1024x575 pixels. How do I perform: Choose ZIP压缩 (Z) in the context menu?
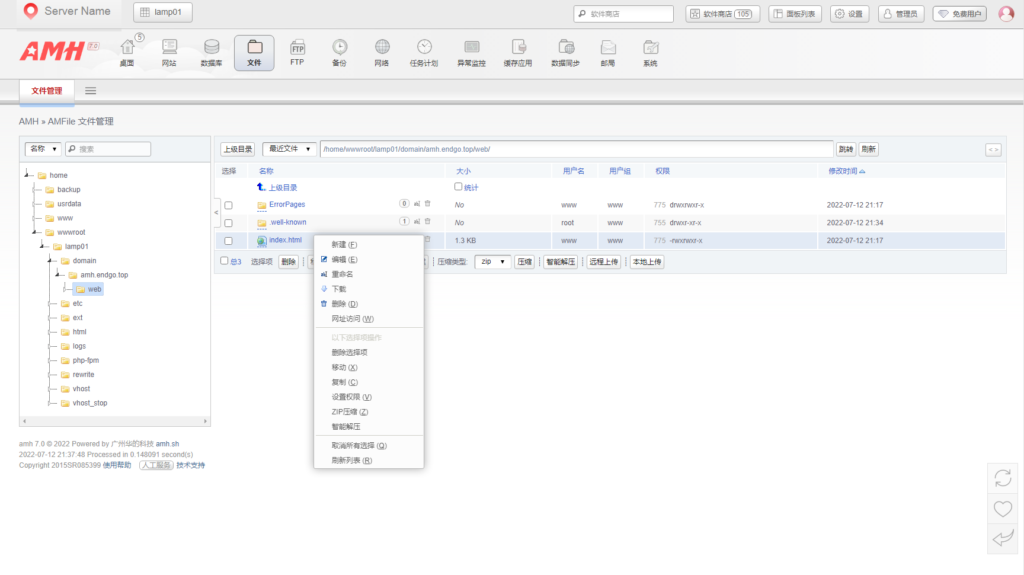368,412
